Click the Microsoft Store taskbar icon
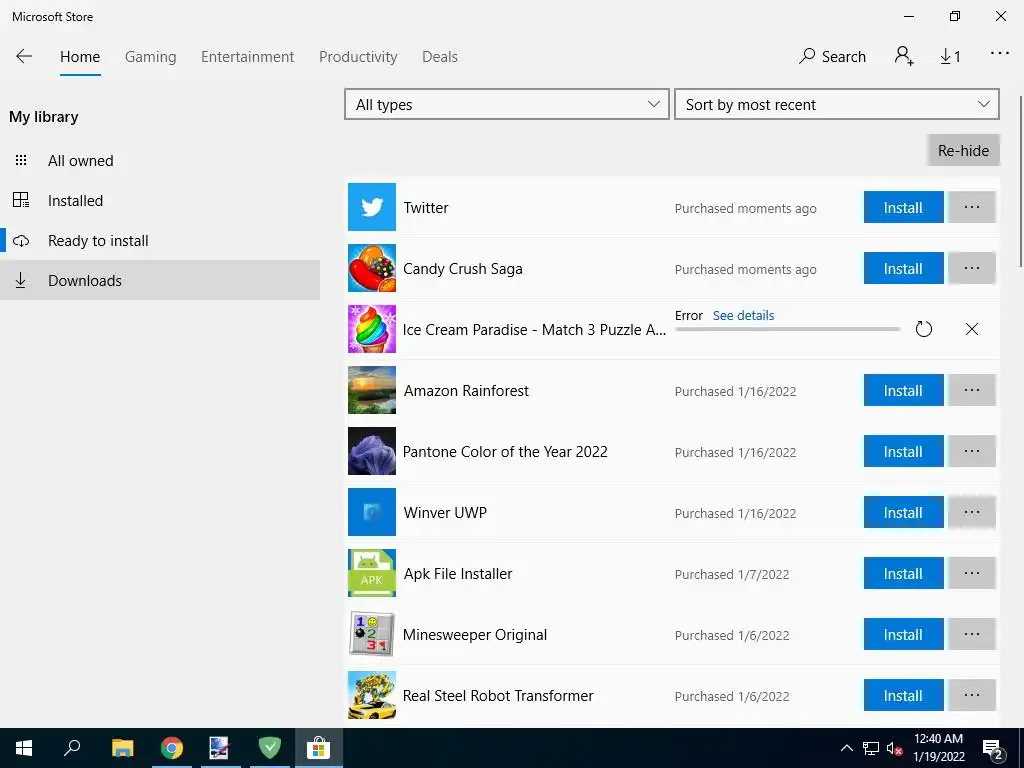1024x768 pixels. (319, 748)
